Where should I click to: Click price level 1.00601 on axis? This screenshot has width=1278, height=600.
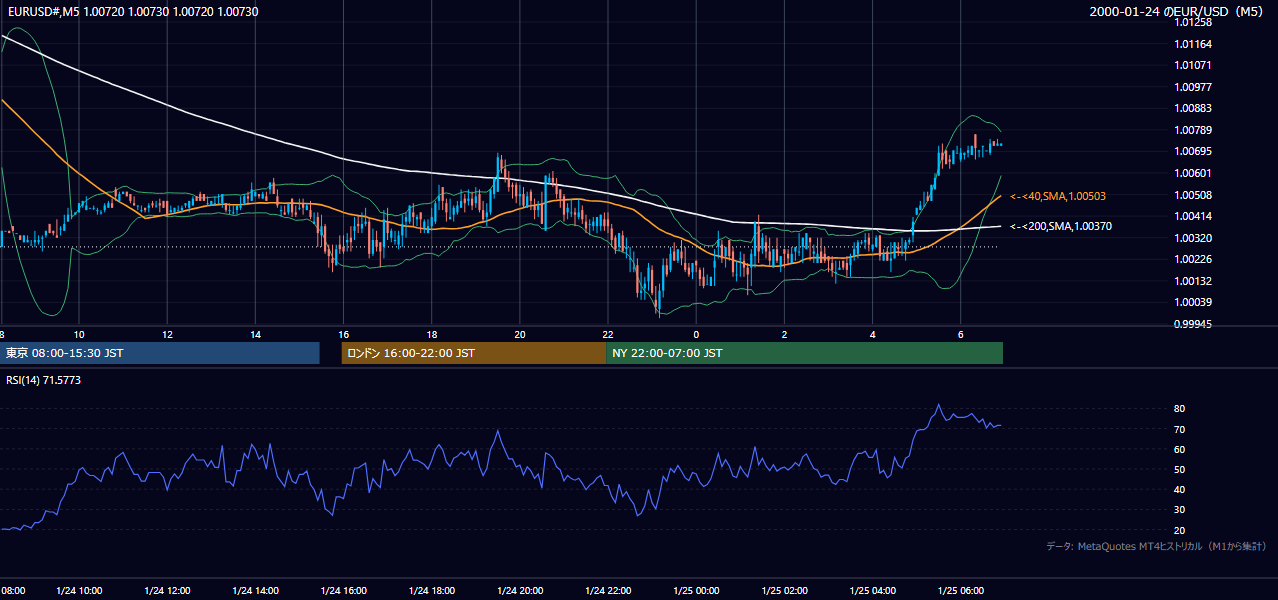tap(1193, 173)
